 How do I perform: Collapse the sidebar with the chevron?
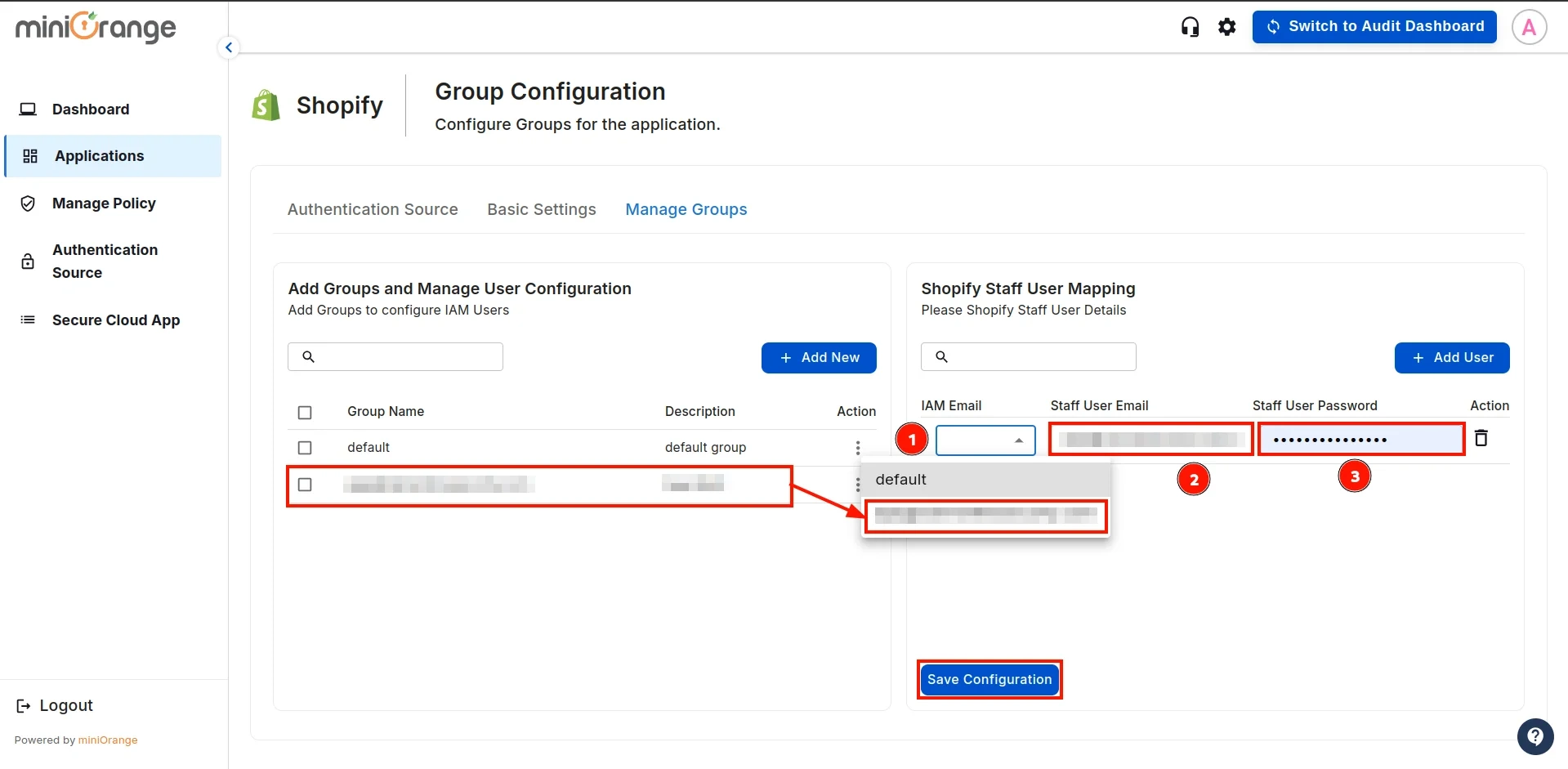point(228,47)
